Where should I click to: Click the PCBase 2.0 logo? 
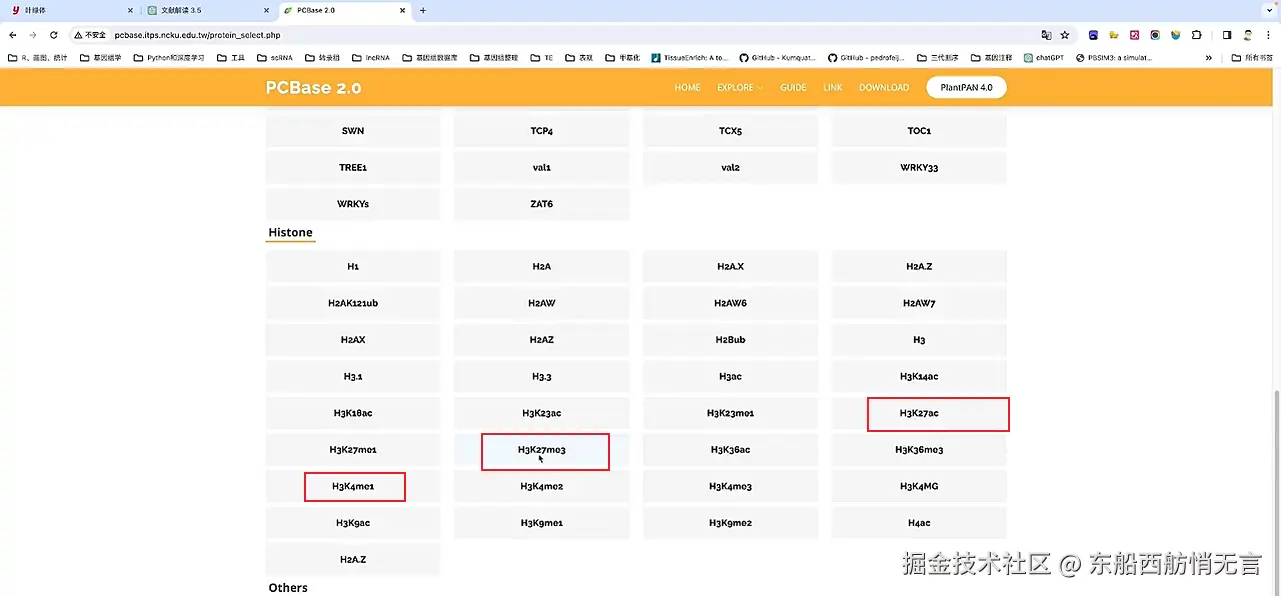pos(314,88)
